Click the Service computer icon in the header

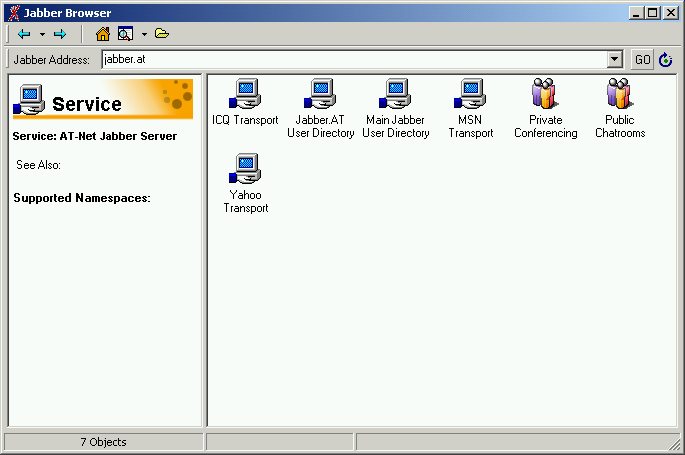[x=29, y=99]
